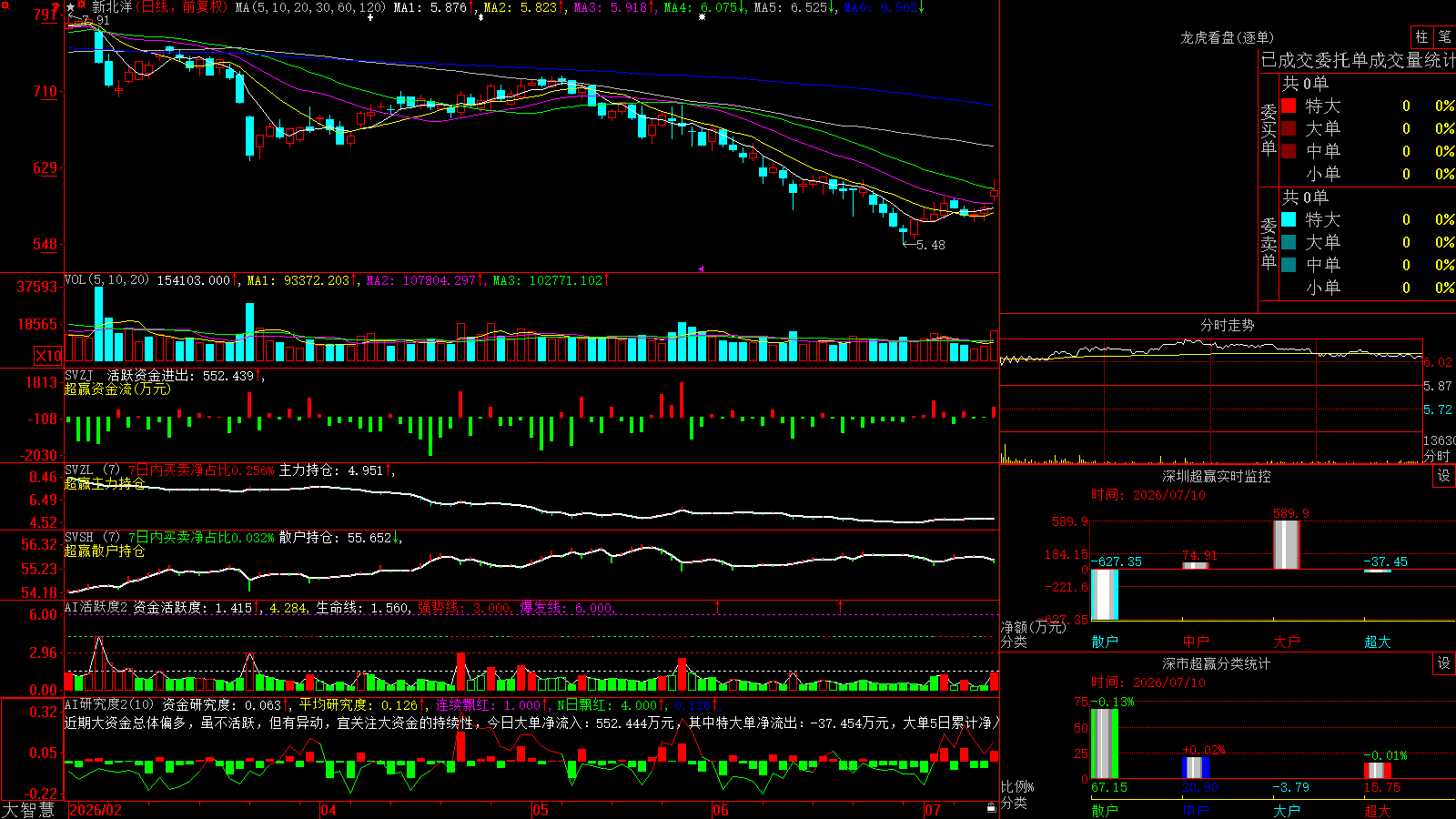Click the 委买单 section label

(1269, 129)
